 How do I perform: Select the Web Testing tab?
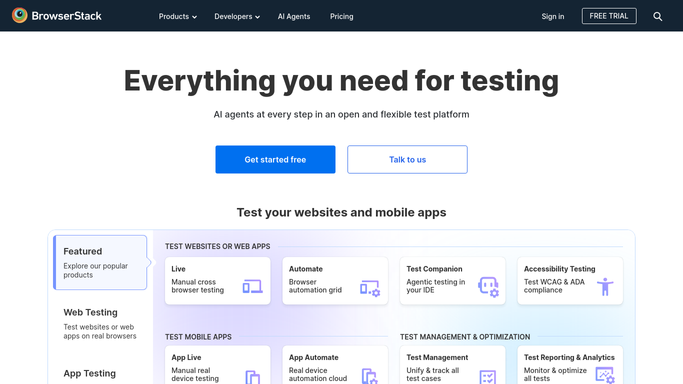(x=100, y=323)
